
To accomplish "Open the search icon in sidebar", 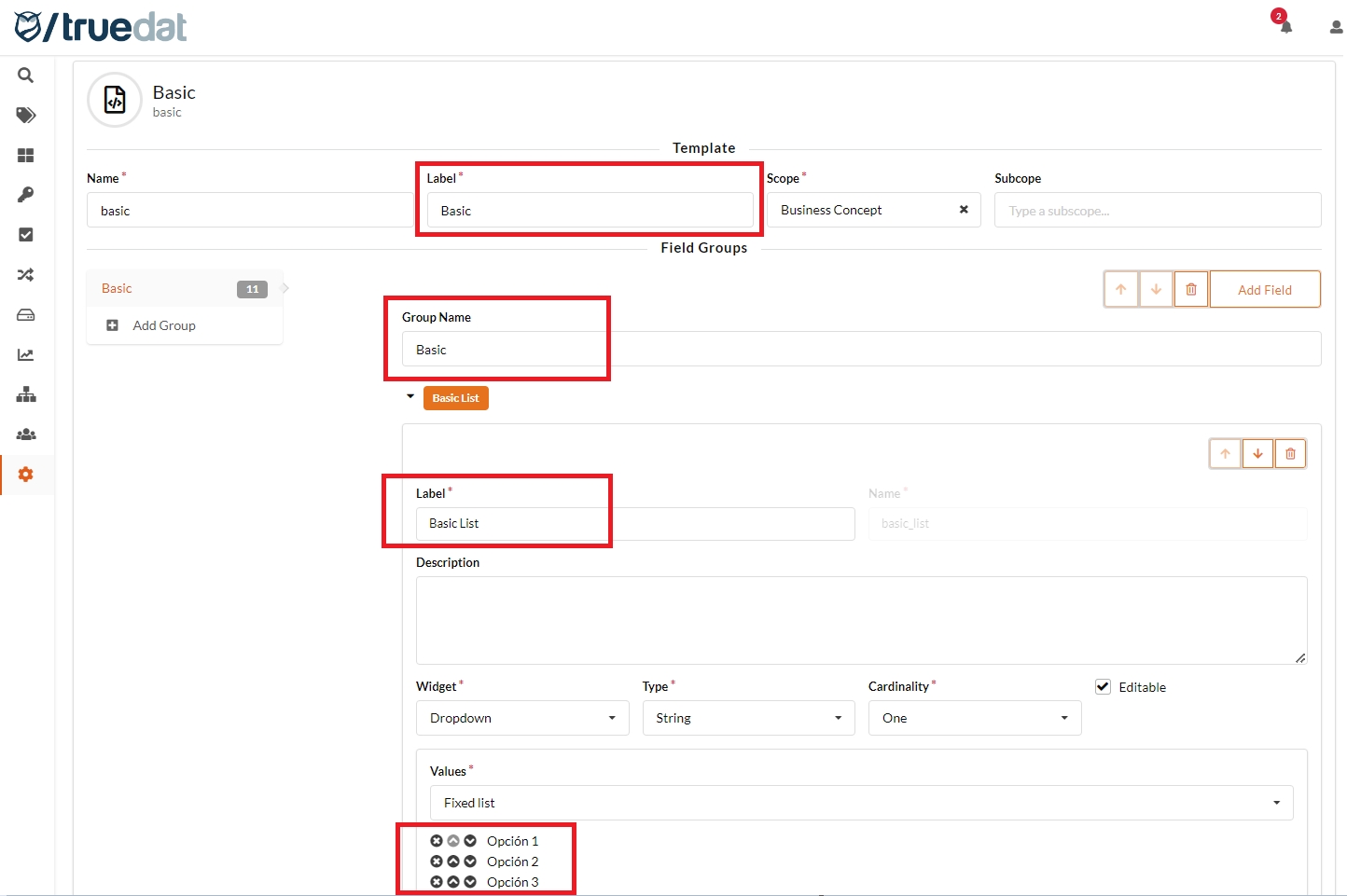I will (25, 76).
